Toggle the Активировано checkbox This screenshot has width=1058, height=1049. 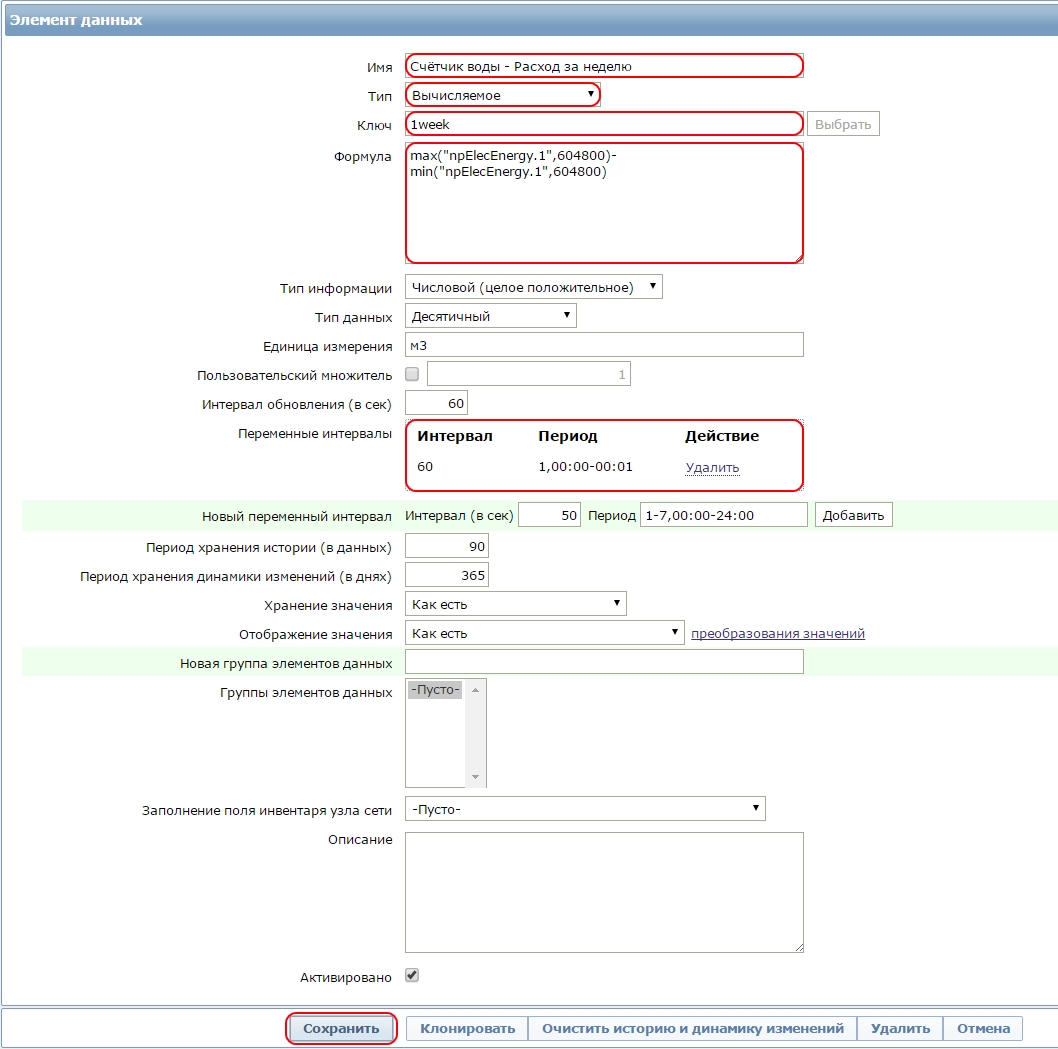(412, 975)
